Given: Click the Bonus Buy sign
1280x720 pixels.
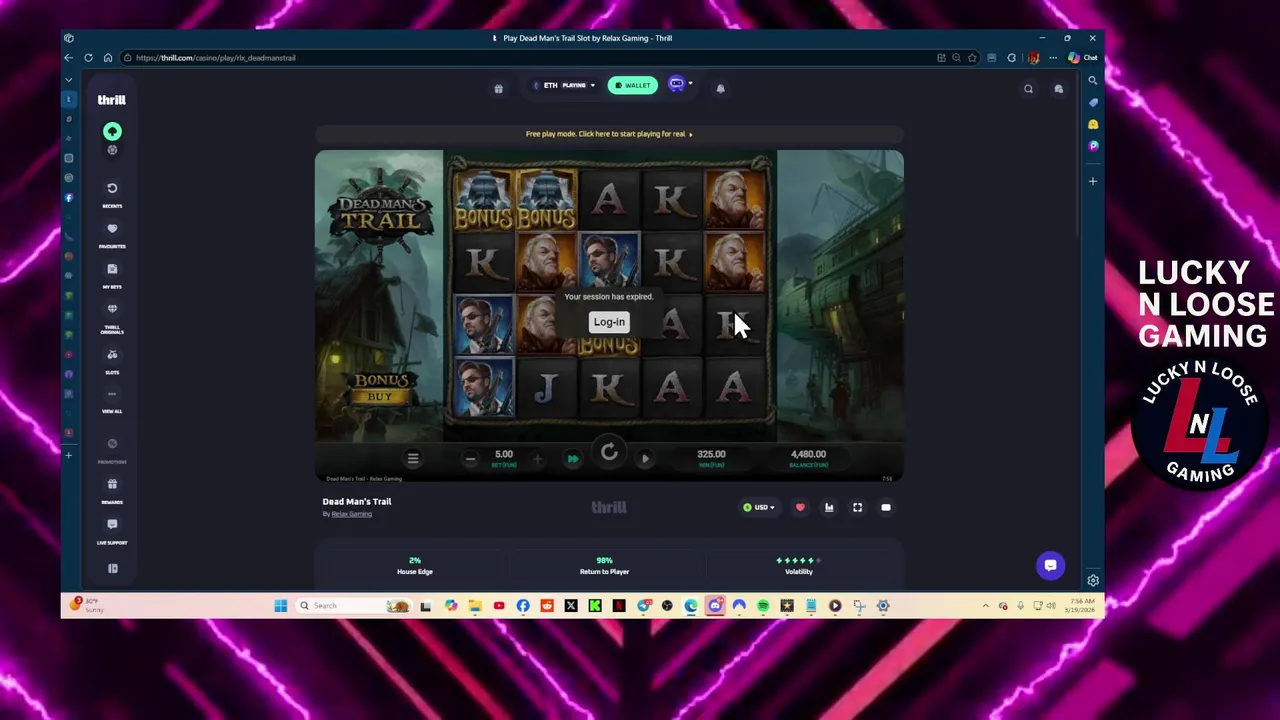Looking at the screenshot, I should (x=380, y=388).
